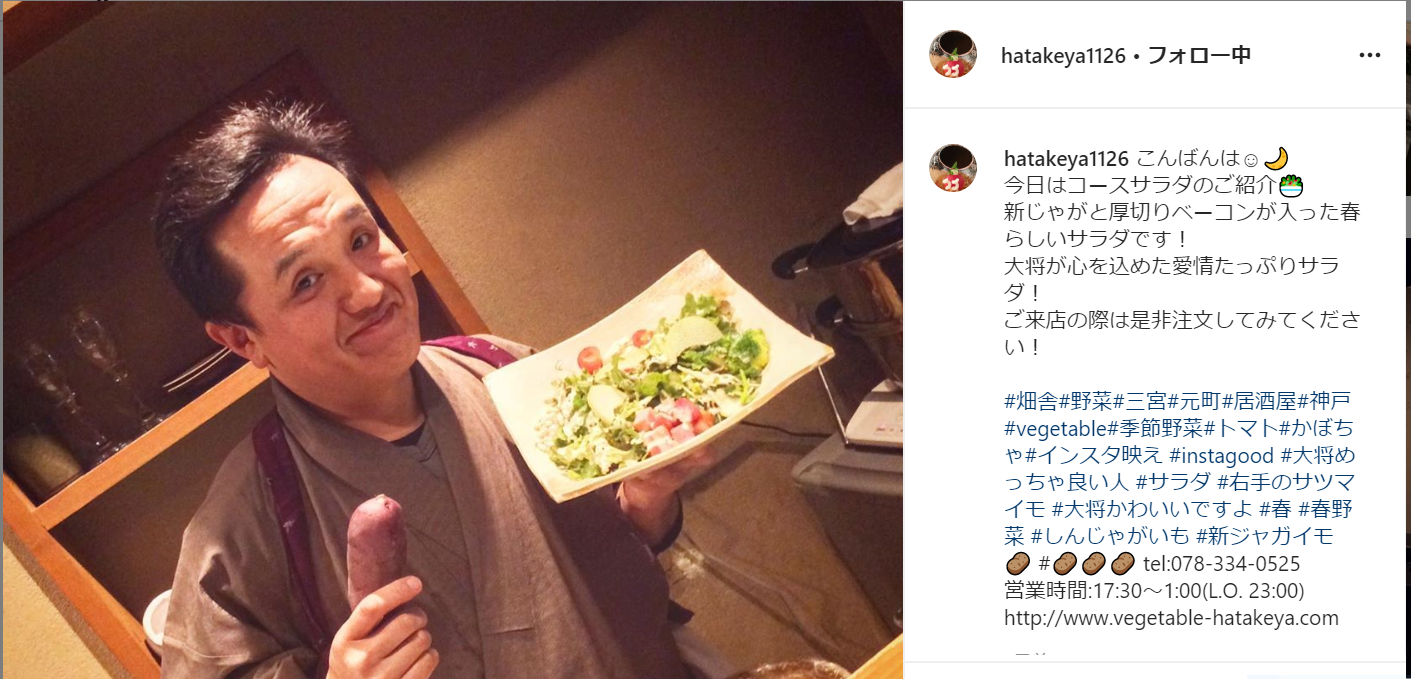The height and width of the screenshot is (679, 1411).
Task: Click the フォロー中 following button
Action: 1199,55
